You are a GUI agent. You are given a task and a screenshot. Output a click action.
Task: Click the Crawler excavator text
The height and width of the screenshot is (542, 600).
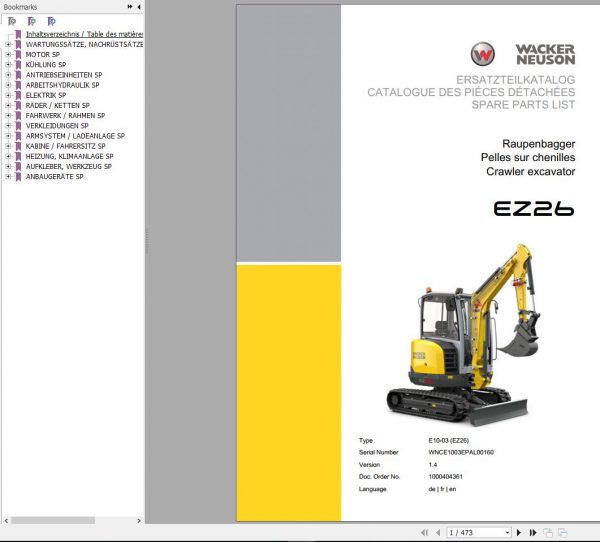[530, 171]
